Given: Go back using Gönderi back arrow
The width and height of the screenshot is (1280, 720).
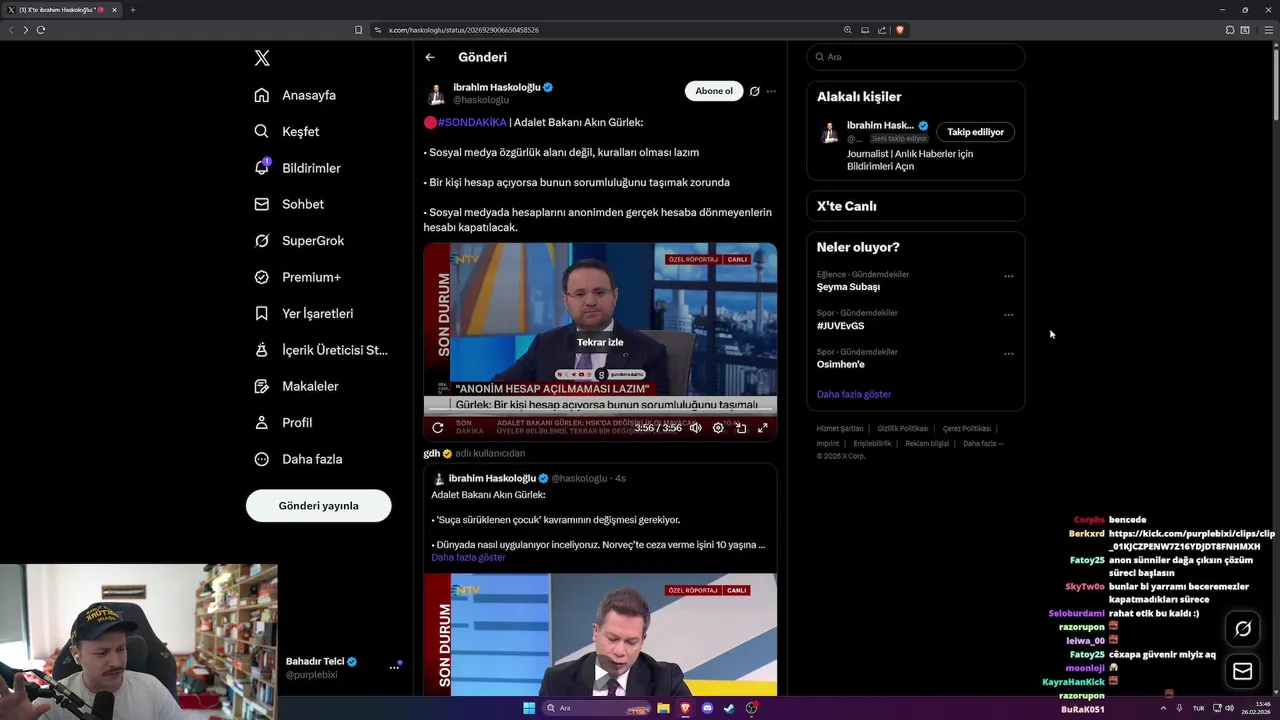Looking at the screenshot, I should click(430, 57).
